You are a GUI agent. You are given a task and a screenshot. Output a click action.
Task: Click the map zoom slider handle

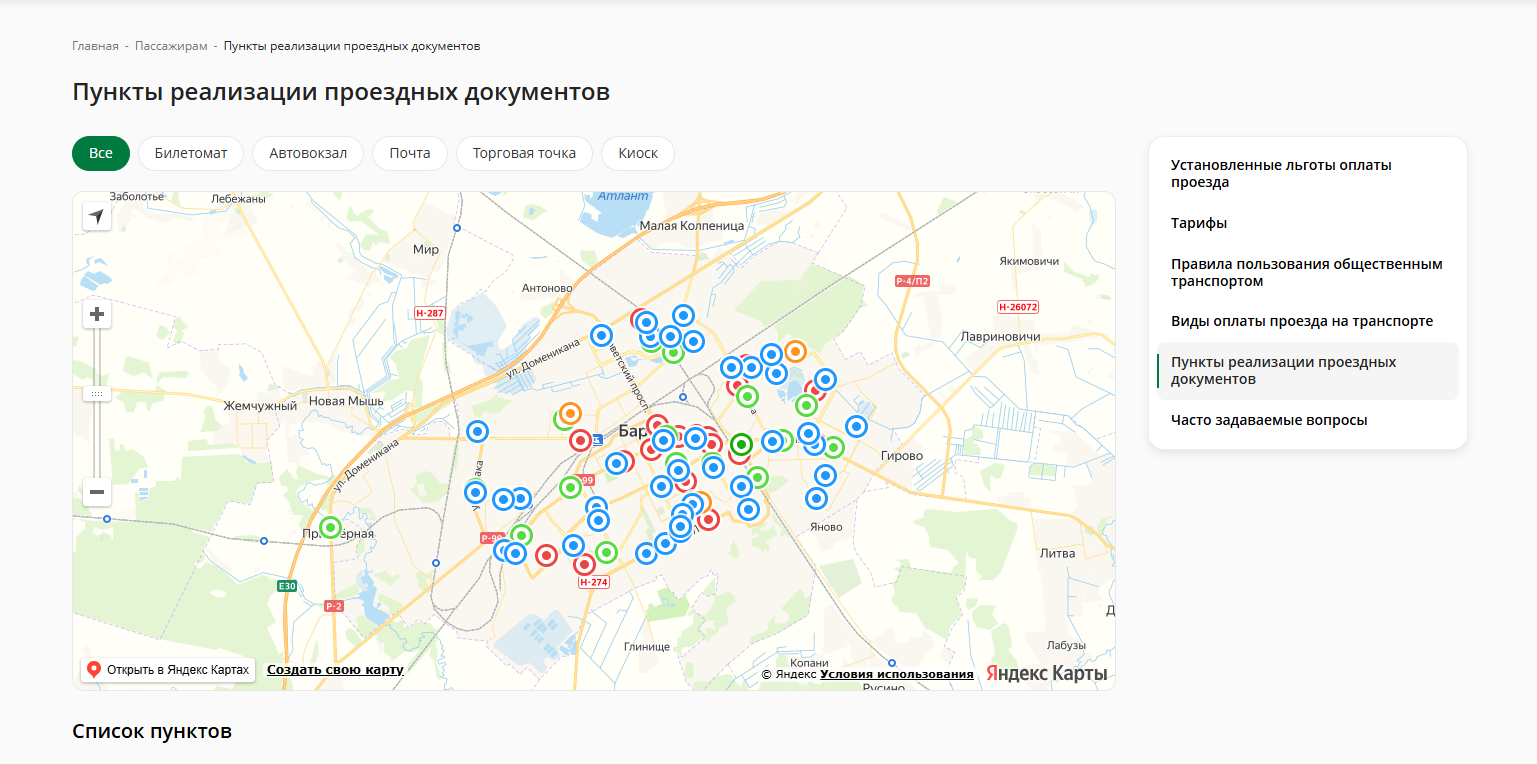(x=97, y=394)
